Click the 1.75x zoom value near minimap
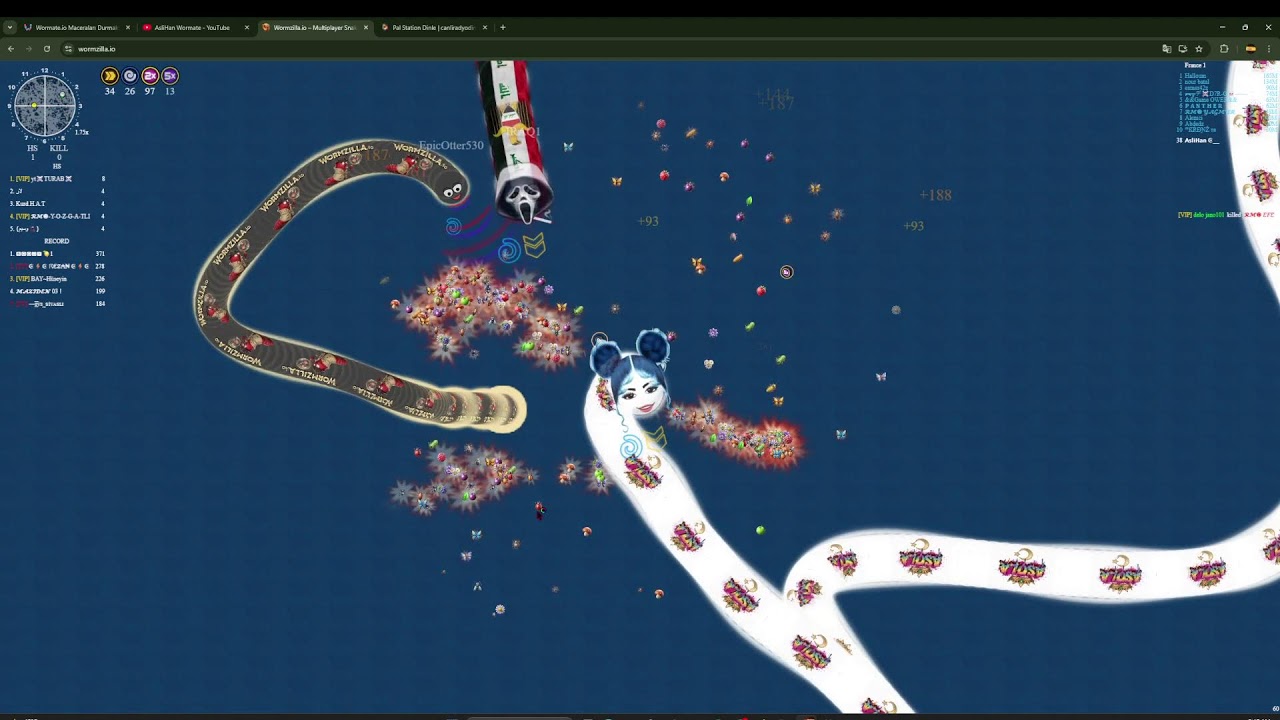This screenshot has height=720, width=1280. pos(82,132)
